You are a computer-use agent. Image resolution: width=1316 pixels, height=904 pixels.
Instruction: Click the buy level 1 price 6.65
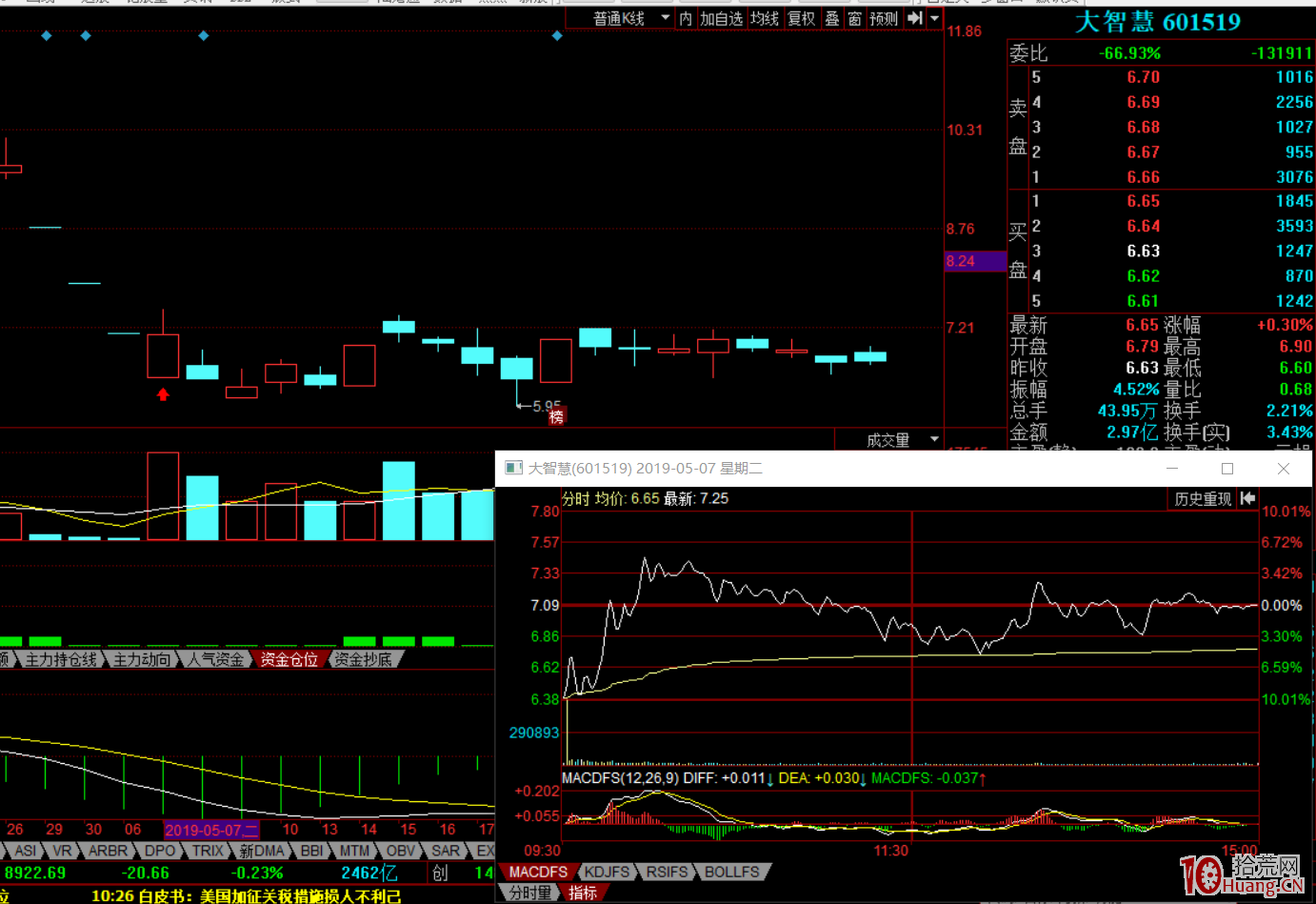(x=1143, y=201)
